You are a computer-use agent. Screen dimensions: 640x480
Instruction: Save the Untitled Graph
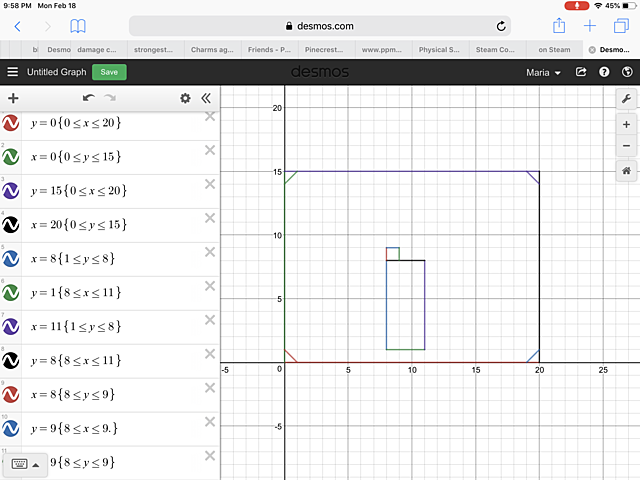(109, 72)
